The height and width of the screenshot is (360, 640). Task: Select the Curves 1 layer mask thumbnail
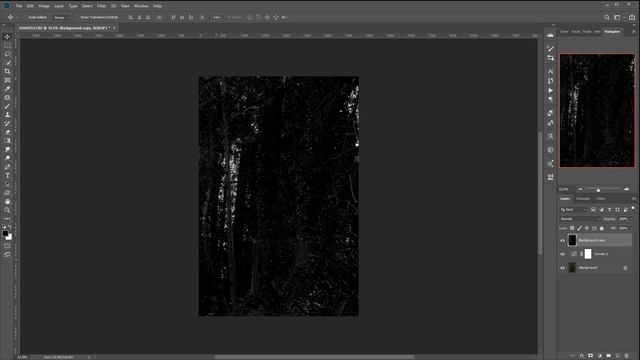(x=588, y=254)
